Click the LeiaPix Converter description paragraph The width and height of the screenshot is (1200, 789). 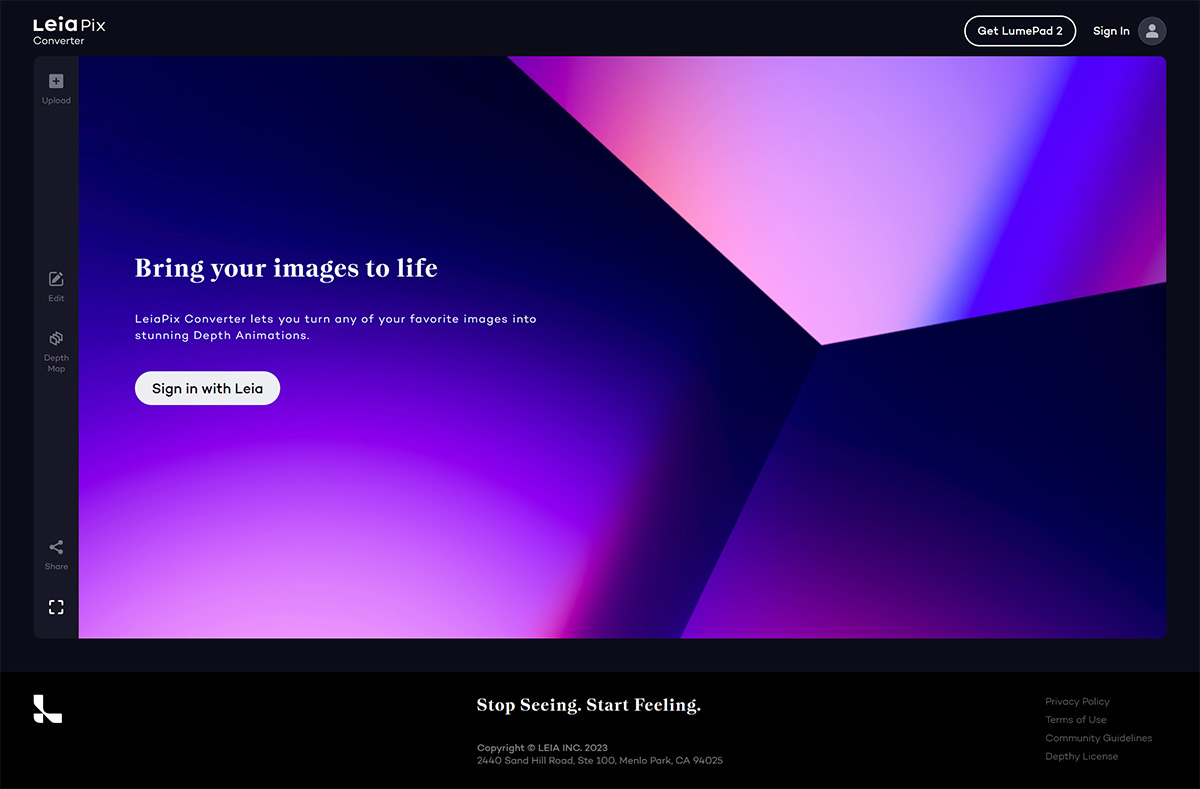[335, 327]
